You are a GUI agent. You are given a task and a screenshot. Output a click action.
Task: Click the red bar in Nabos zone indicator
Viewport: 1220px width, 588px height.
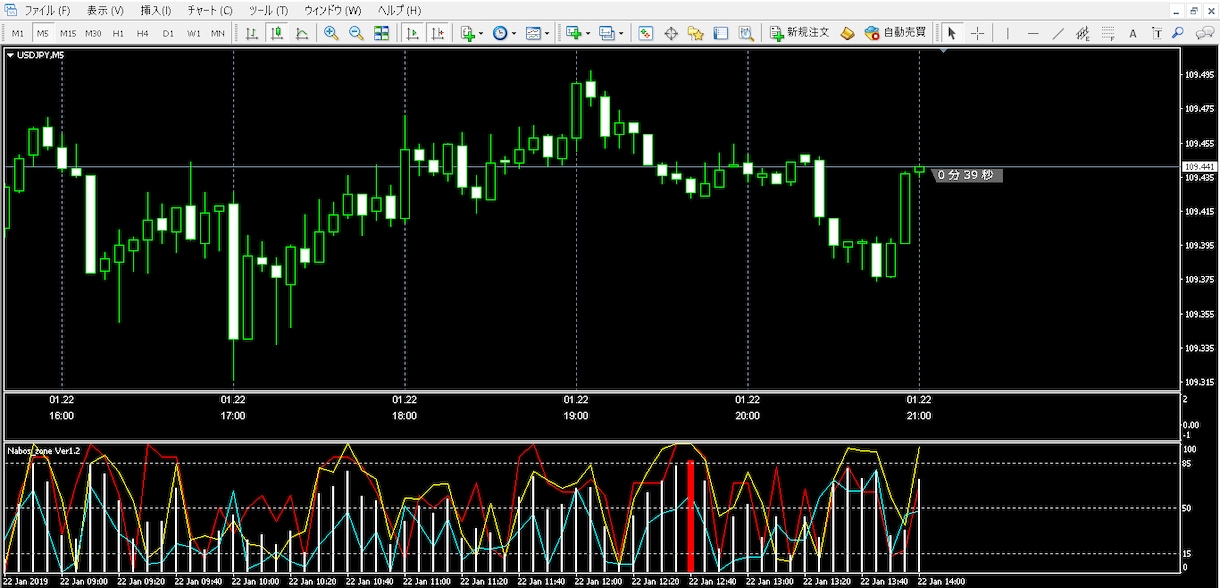tap(690, 516)
